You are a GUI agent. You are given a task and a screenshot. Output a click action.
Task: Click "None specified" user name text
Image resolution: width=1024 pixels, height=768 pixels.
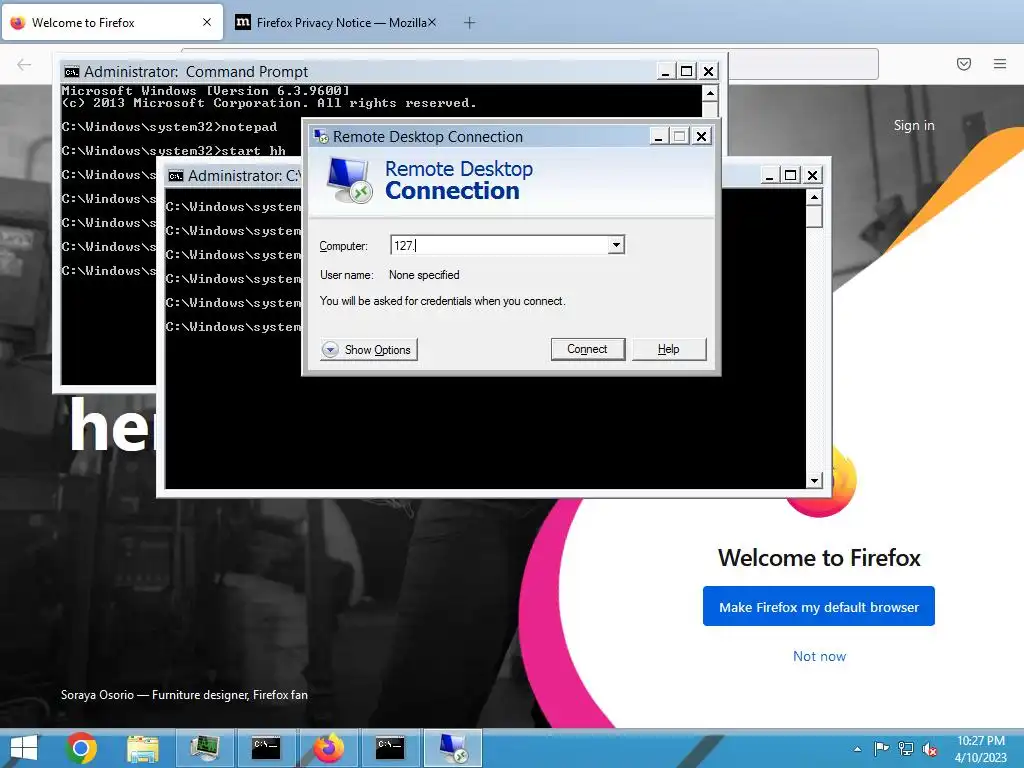424,275
